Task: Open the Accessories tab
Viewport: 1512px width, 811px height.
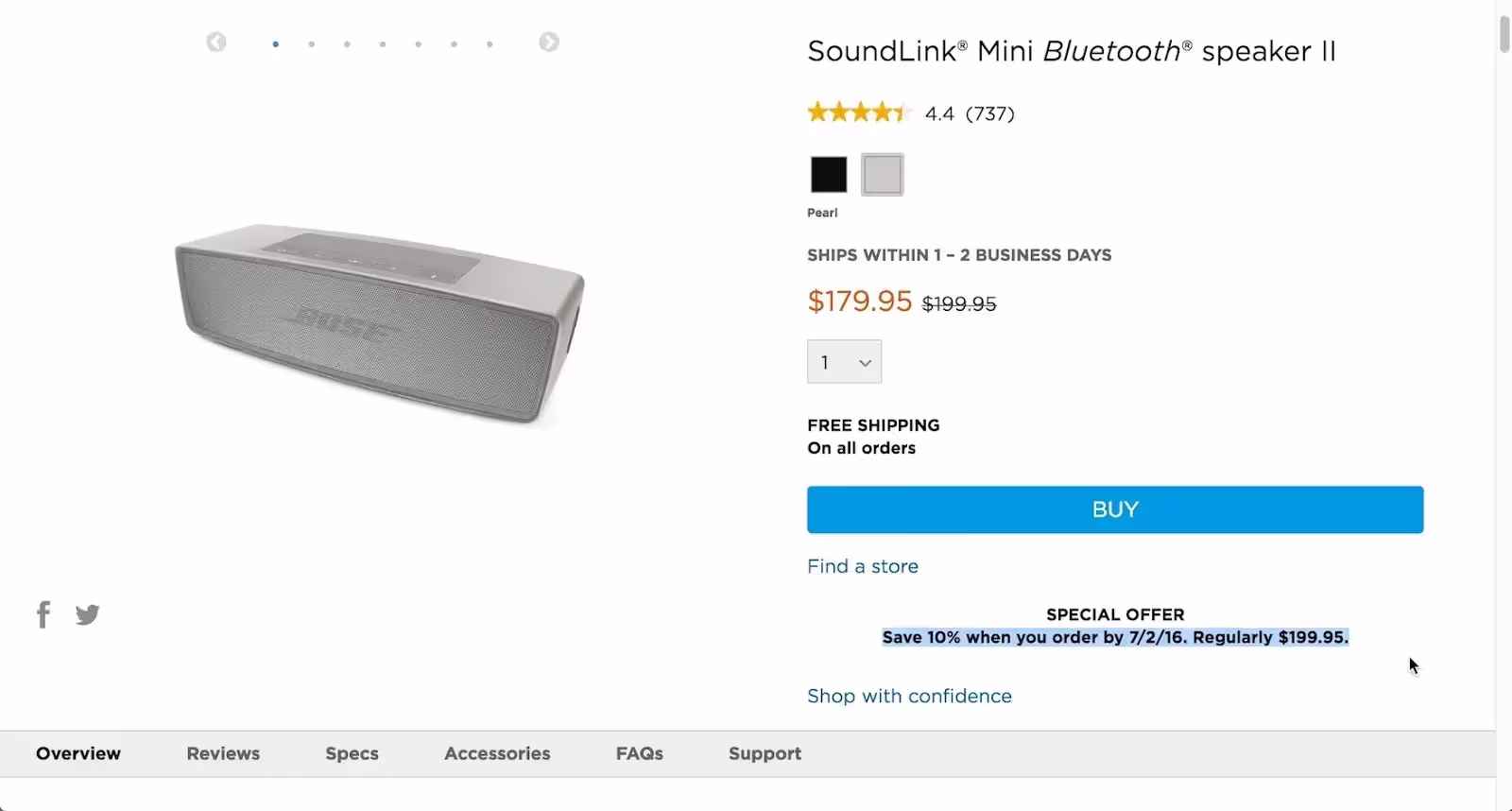Action: 497,753
